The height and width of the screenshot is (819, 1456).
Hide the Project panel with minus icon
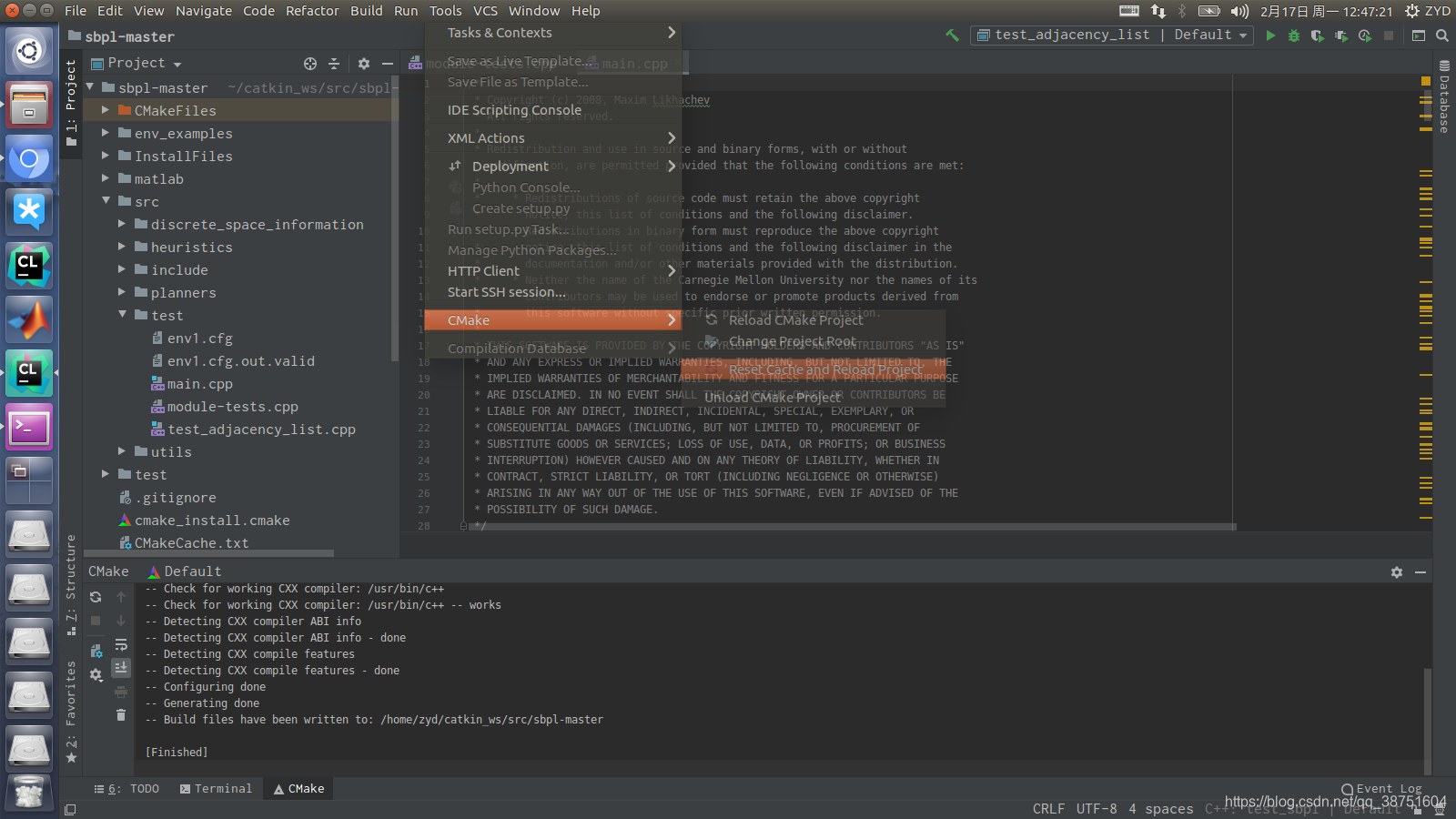[x=388, y=64]
